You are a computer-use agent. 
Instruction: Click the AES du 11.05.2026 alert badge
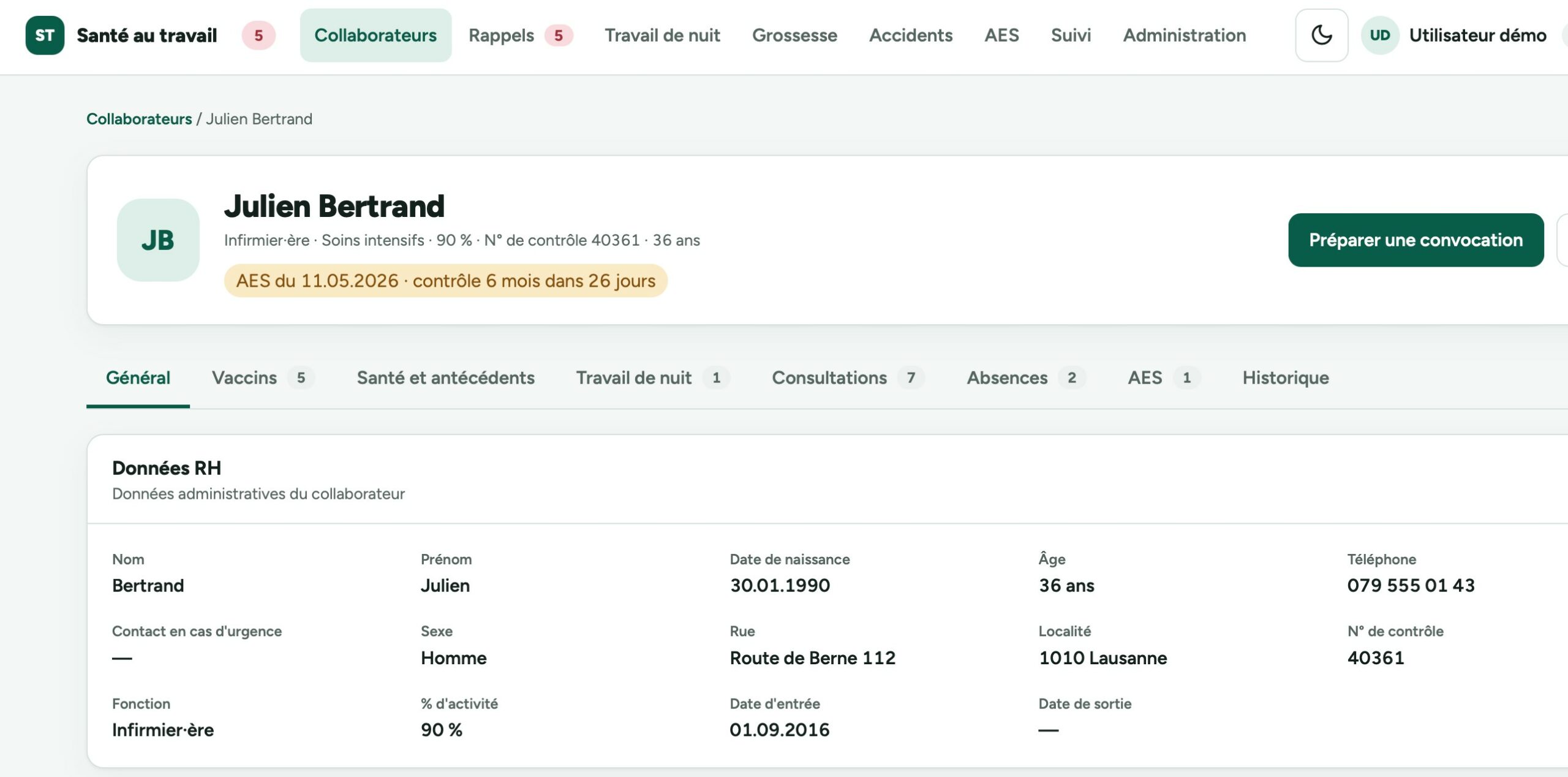tap(445, 281)
